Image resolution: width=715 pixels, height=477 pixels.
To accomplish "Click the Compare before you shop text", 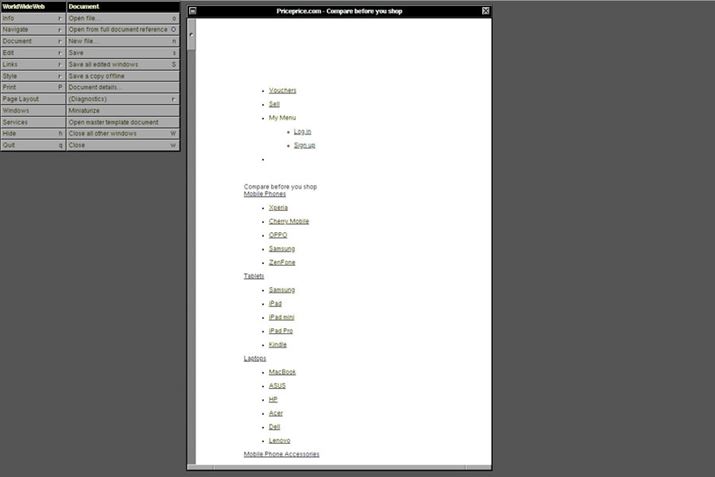I will pos(280,187).
